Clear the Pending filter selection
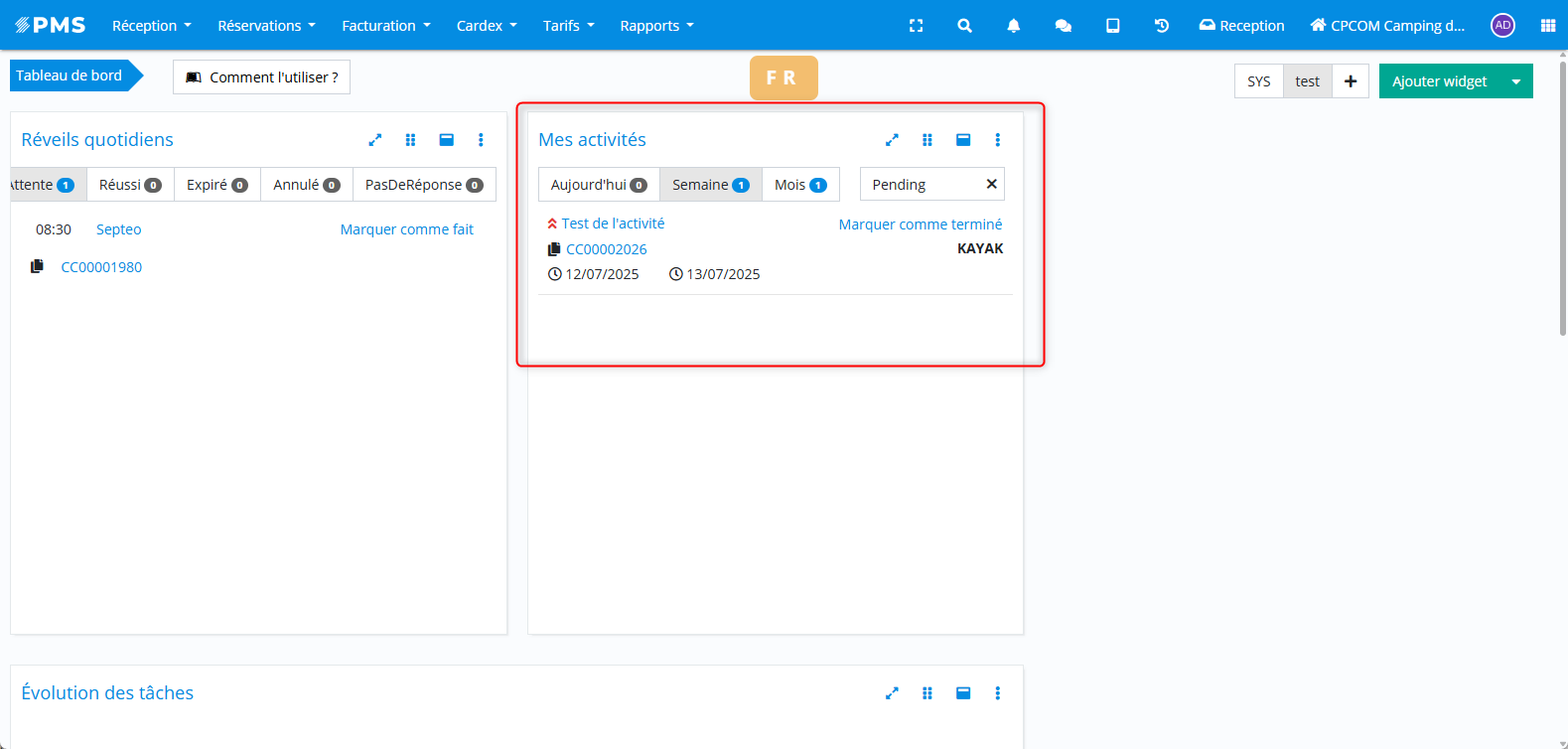Screen dimensions: 1568x749 [991, 184]
